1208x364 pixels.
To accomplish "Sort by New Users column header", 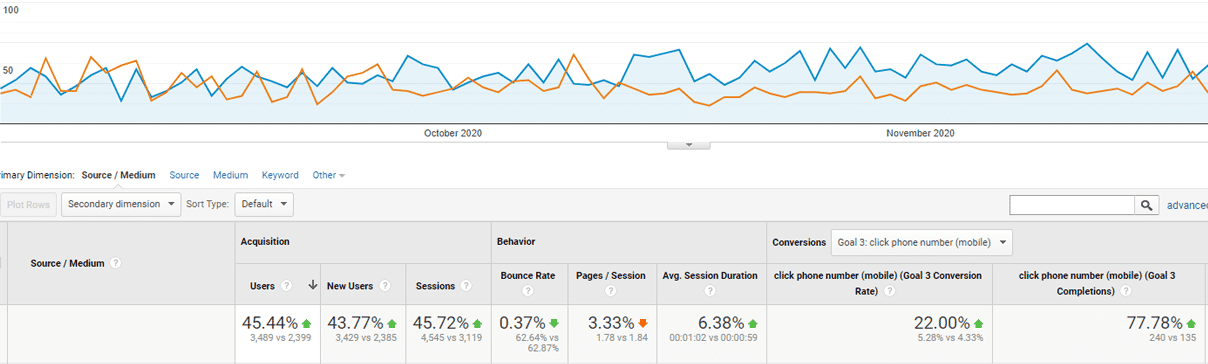I will (350, 286).
